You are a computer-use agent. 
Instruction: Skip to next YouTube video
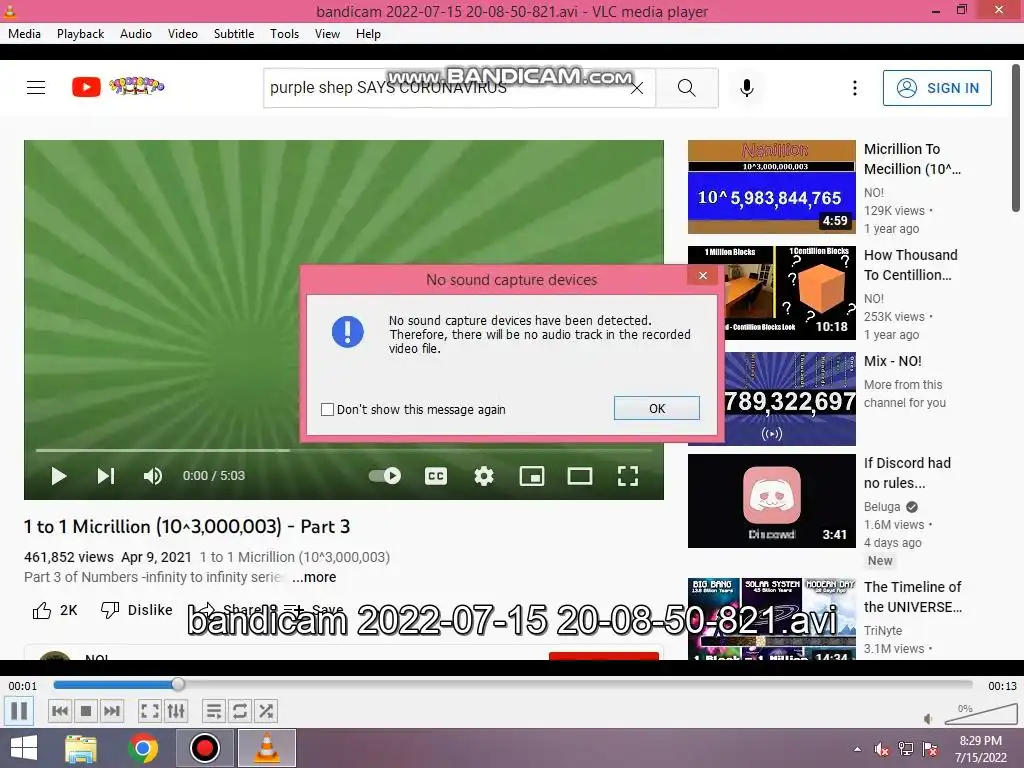pos(106,476)
